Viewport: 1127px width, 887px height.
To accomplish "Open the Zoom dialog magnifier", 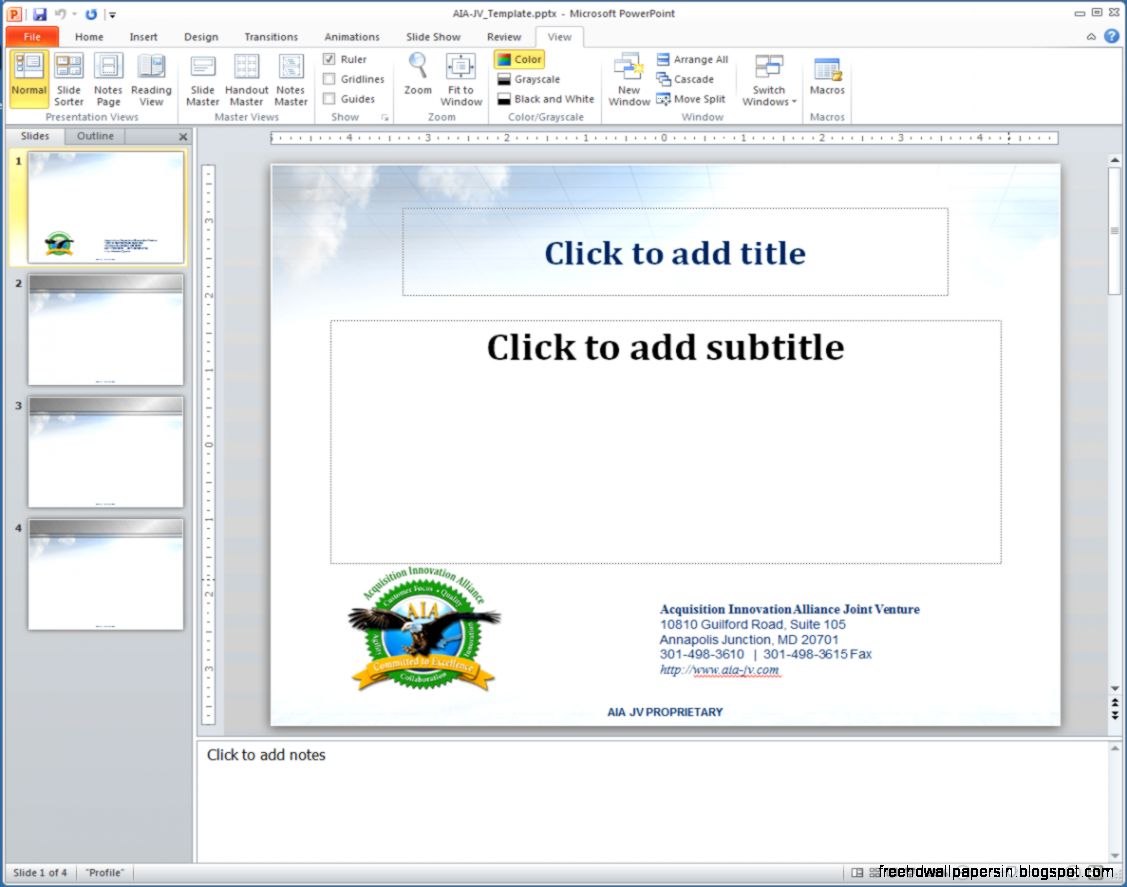I will point(418,74).
